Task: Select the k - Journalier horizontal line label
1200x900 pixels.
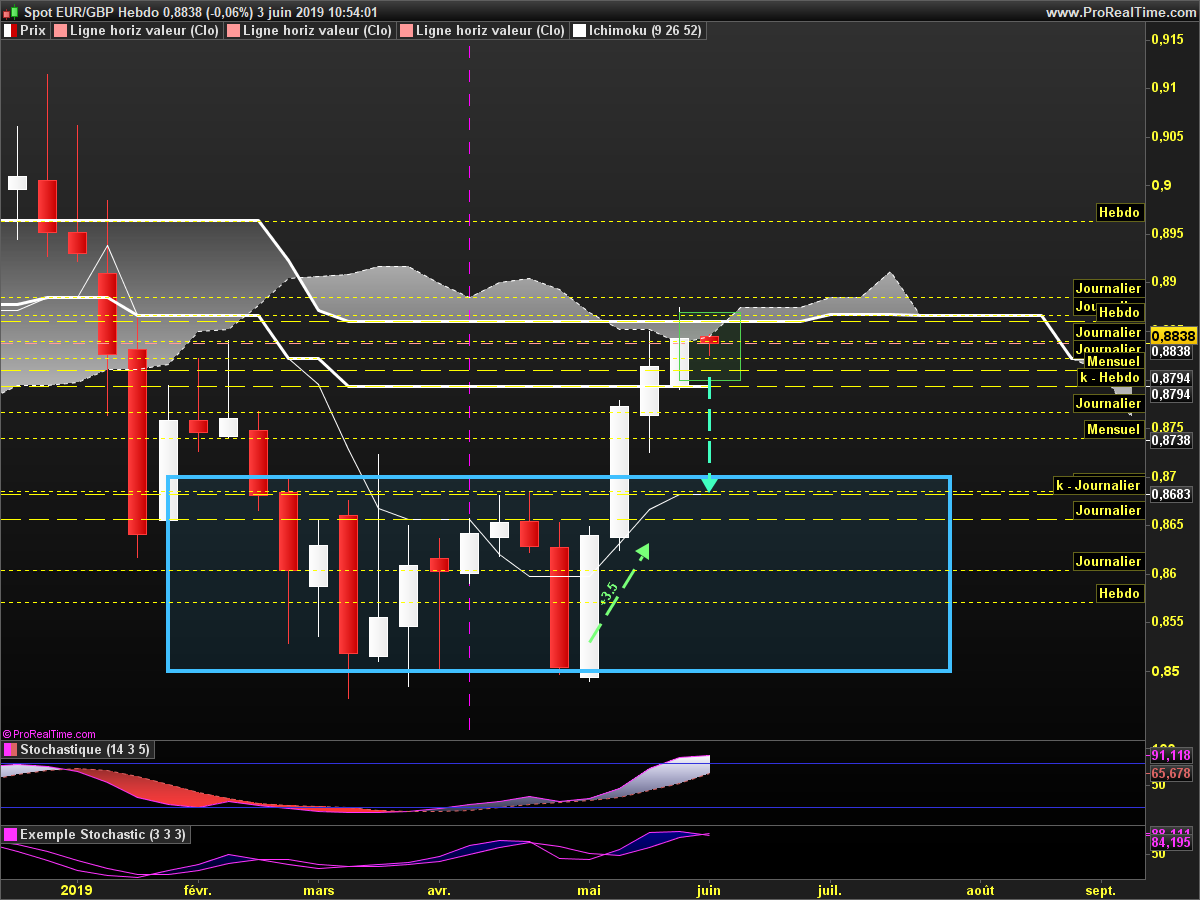Action: pyautogui.click(x=1099, y=485)
